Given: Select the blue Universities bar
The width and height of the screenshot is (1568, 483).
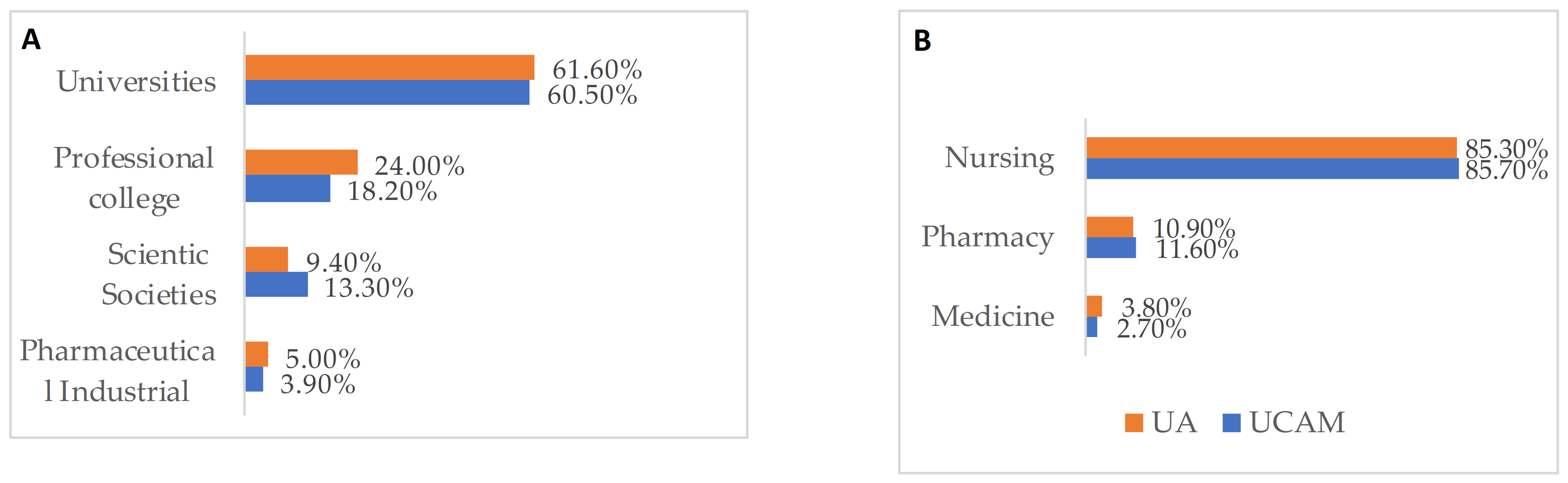Looking at the screenshot, I should 387,93.
